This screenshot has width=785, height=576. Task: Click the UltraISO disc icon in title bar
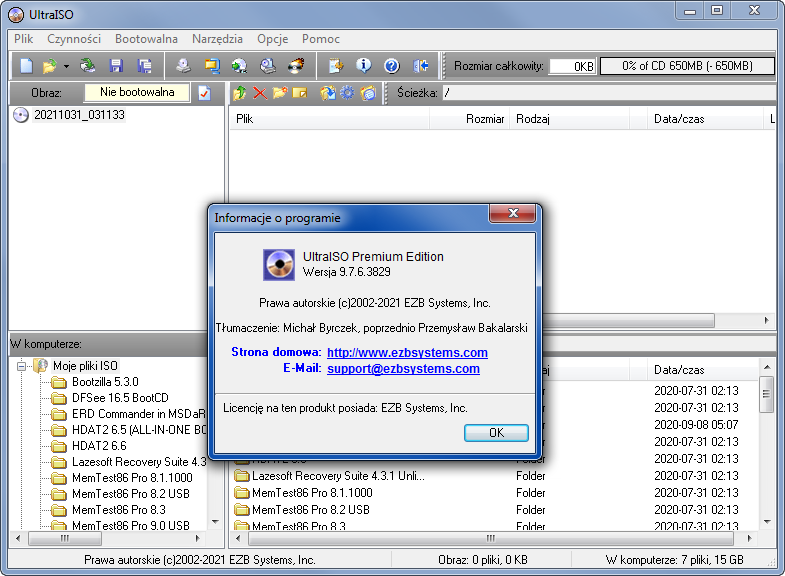tap(16, 15)
